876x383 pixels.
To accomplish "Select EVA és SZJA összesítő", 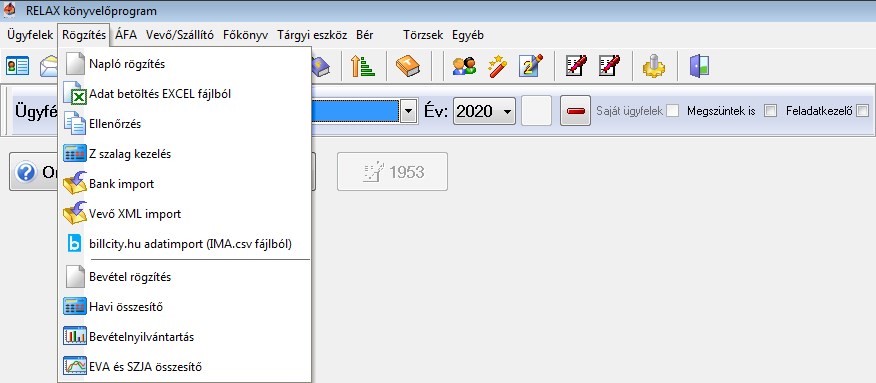I will tap(184, 367).
